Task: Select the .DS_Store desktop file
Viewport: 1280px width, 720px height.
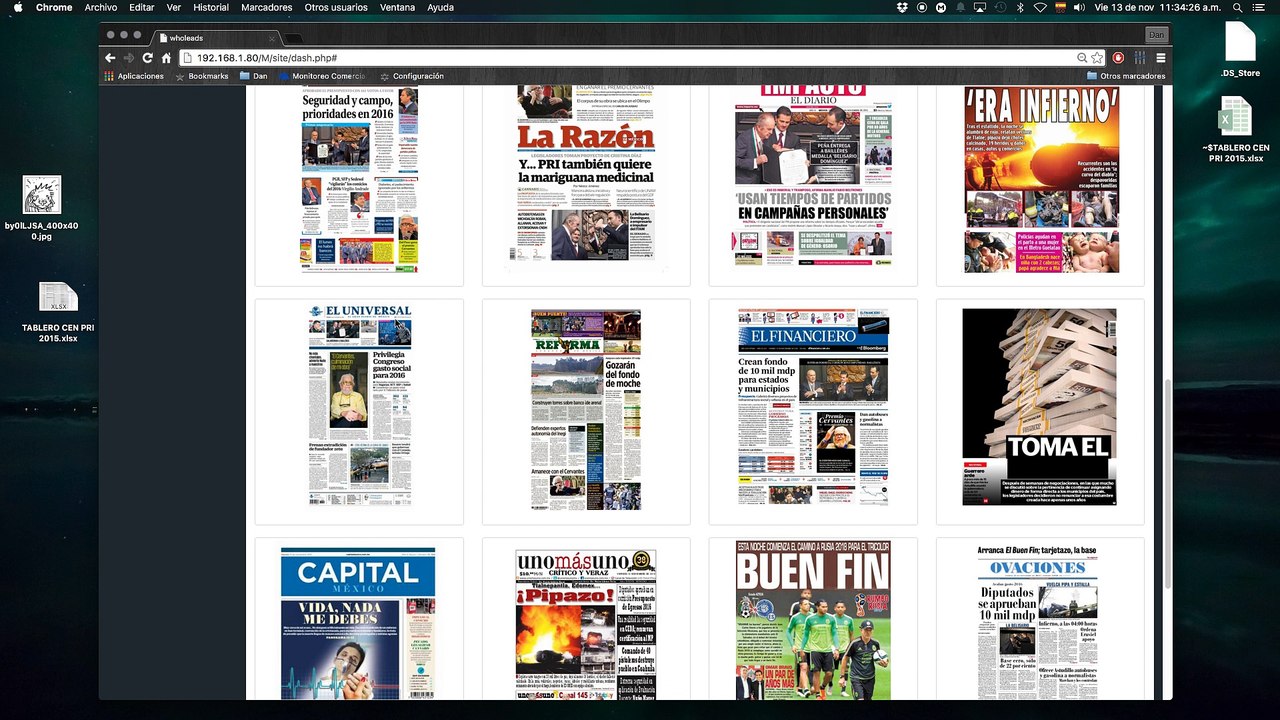Action: [1240, 49]
